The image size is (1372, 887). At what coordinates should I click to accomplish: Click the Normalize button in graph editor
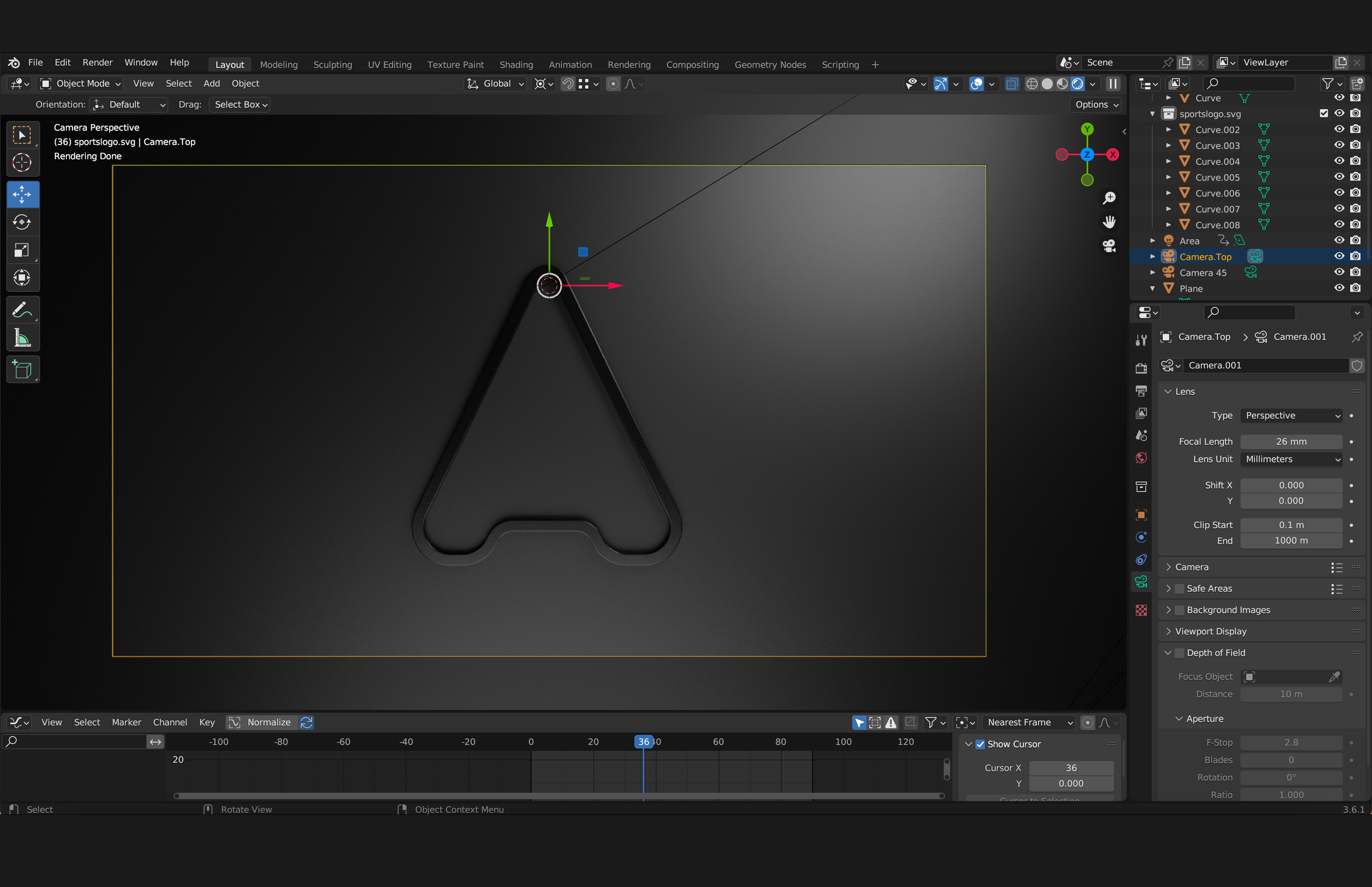[262, 723]
